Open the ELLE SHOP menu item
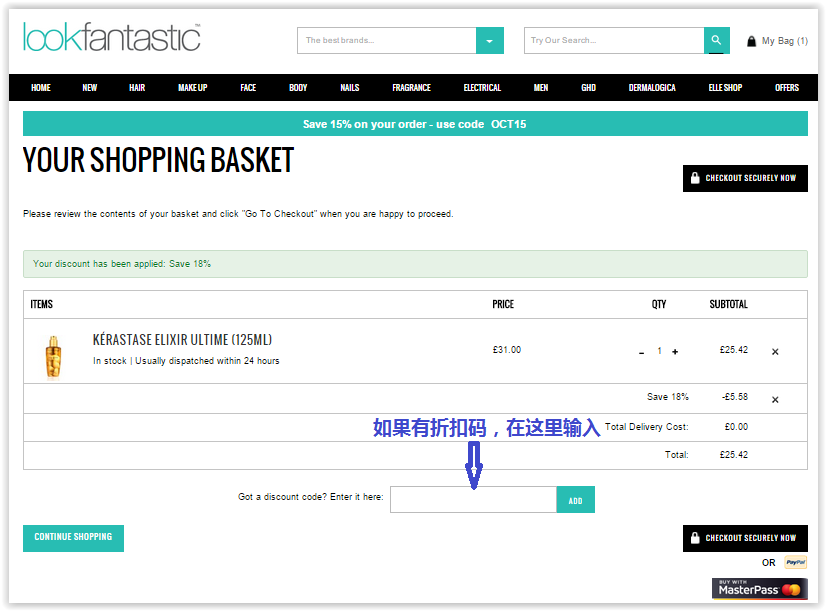 (725, 87)
